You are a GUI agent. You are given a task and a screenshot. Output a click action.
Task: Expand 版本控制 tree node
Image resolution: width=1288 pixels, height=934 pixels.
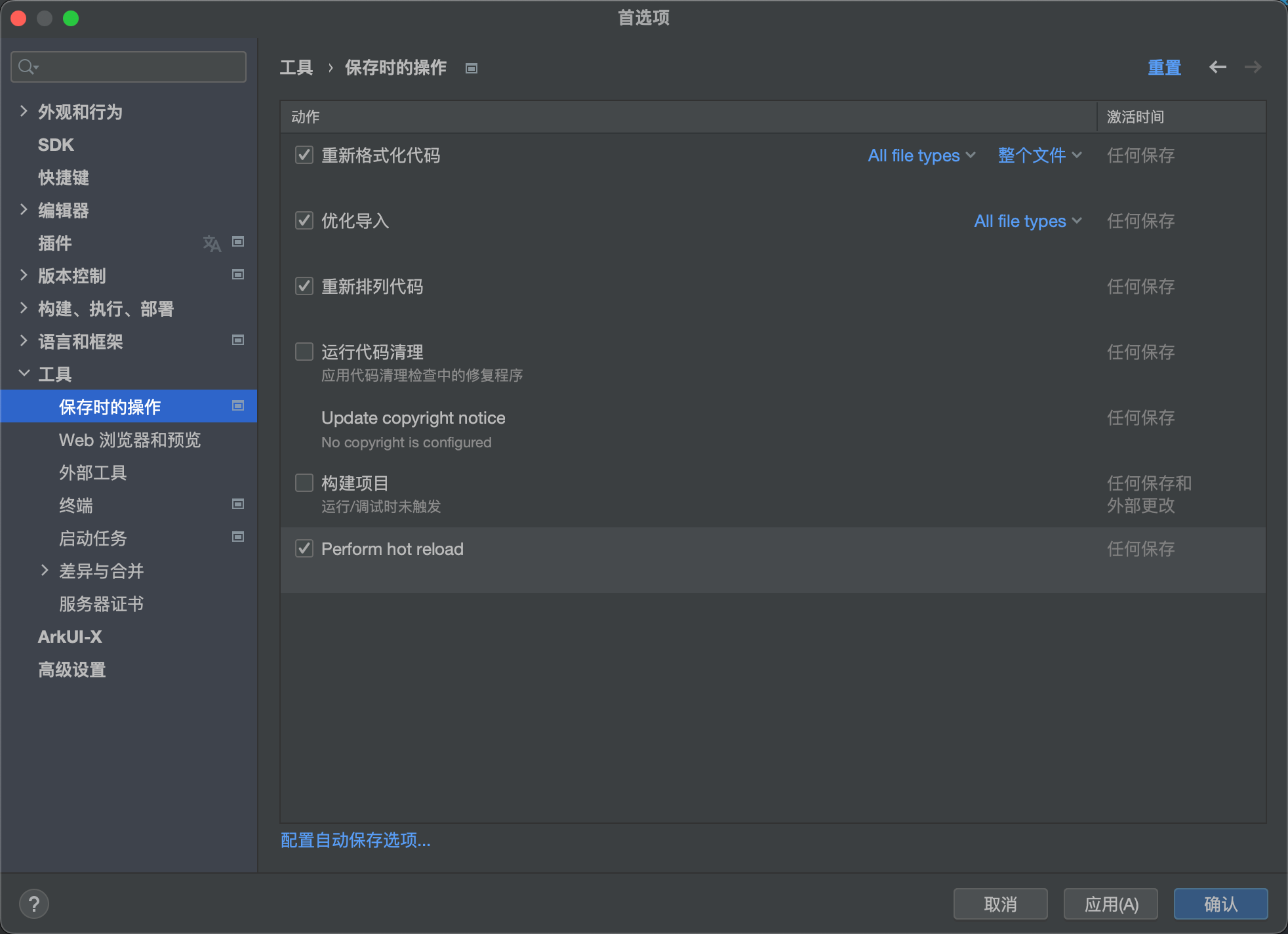coord(24,275)
